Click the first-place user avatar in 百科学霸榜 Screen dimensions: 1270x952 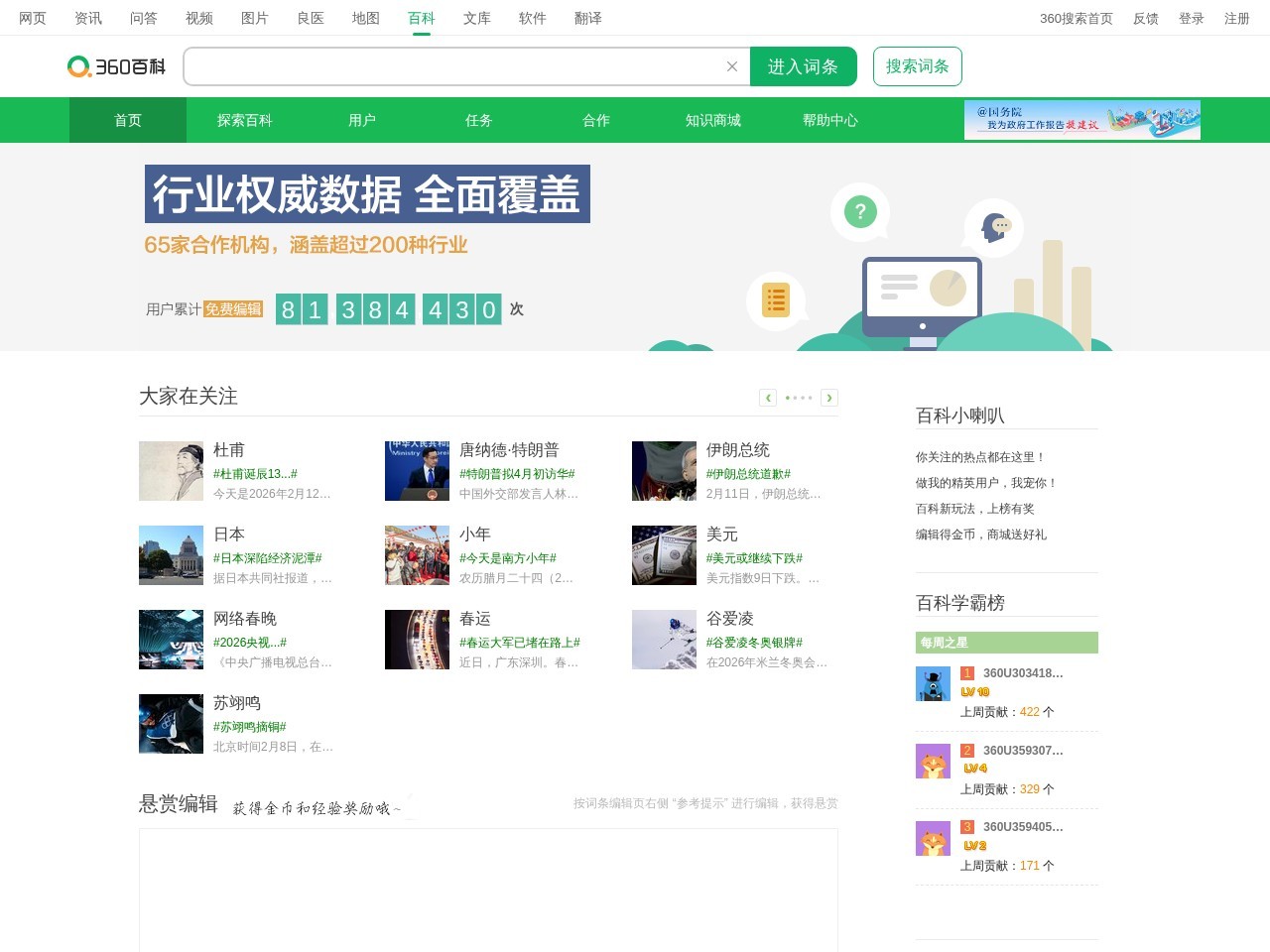(x=932, y=683)
